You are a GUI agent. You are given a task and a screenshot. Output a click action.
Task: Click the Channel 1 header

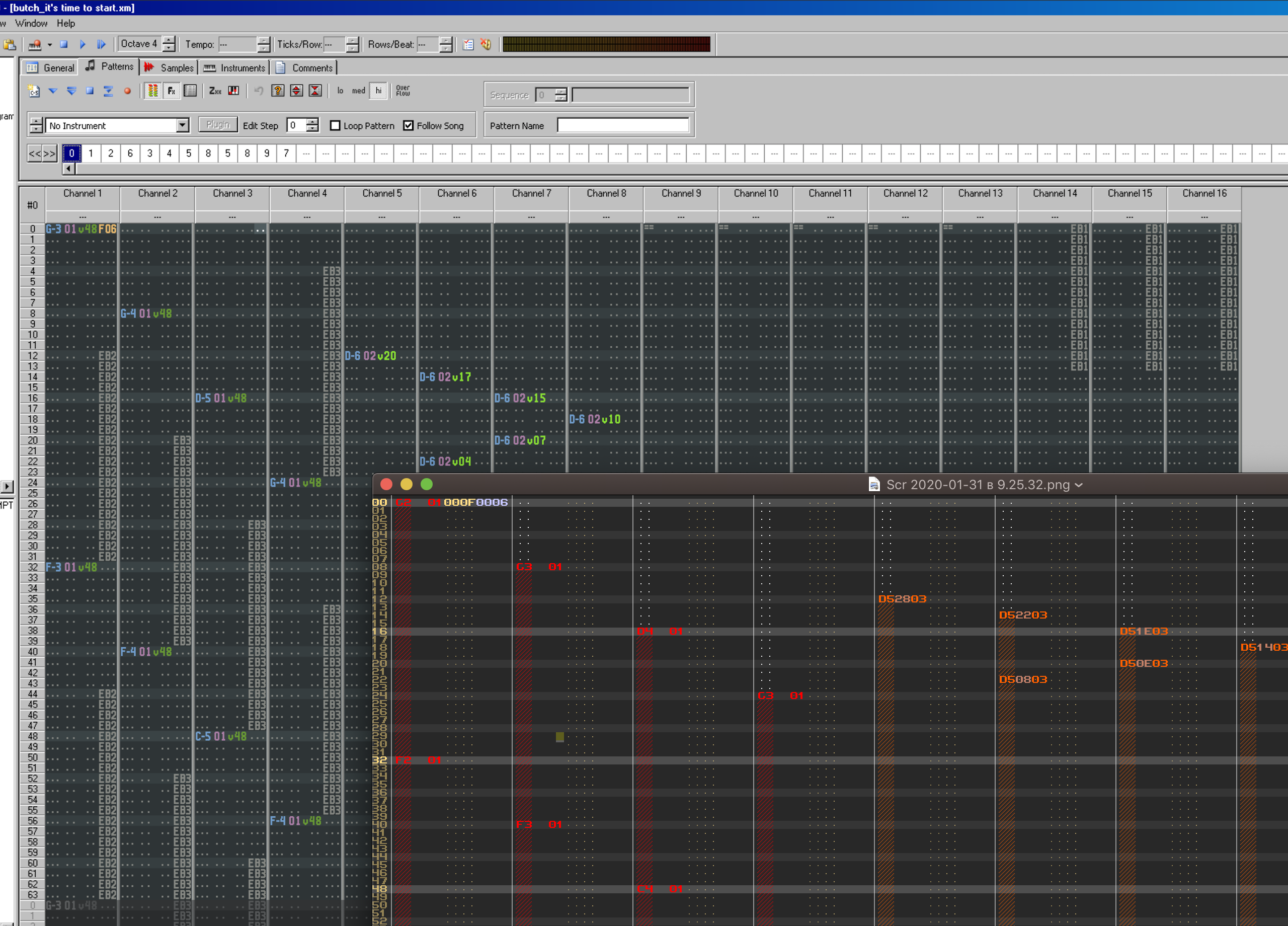tap(83, 193)
